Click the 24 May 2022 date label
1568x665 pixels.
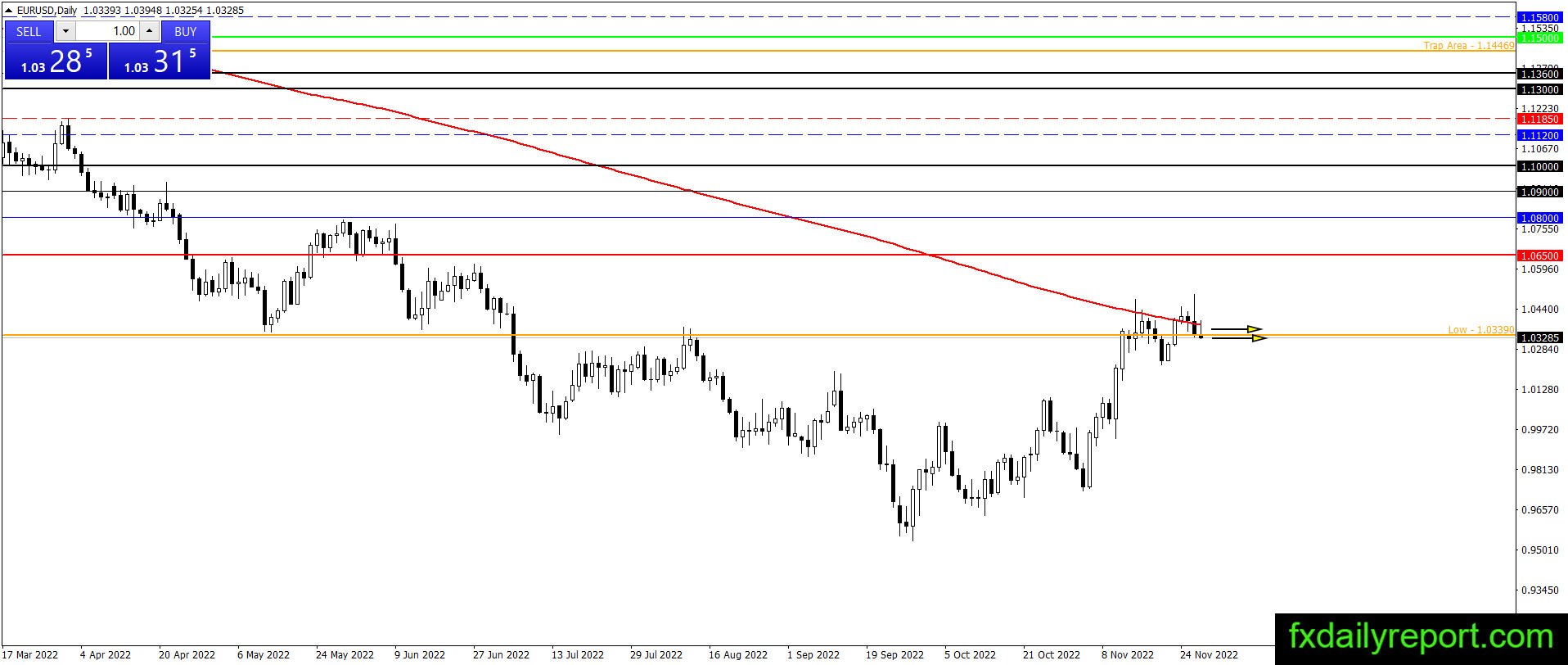click(x=345, y=655)
